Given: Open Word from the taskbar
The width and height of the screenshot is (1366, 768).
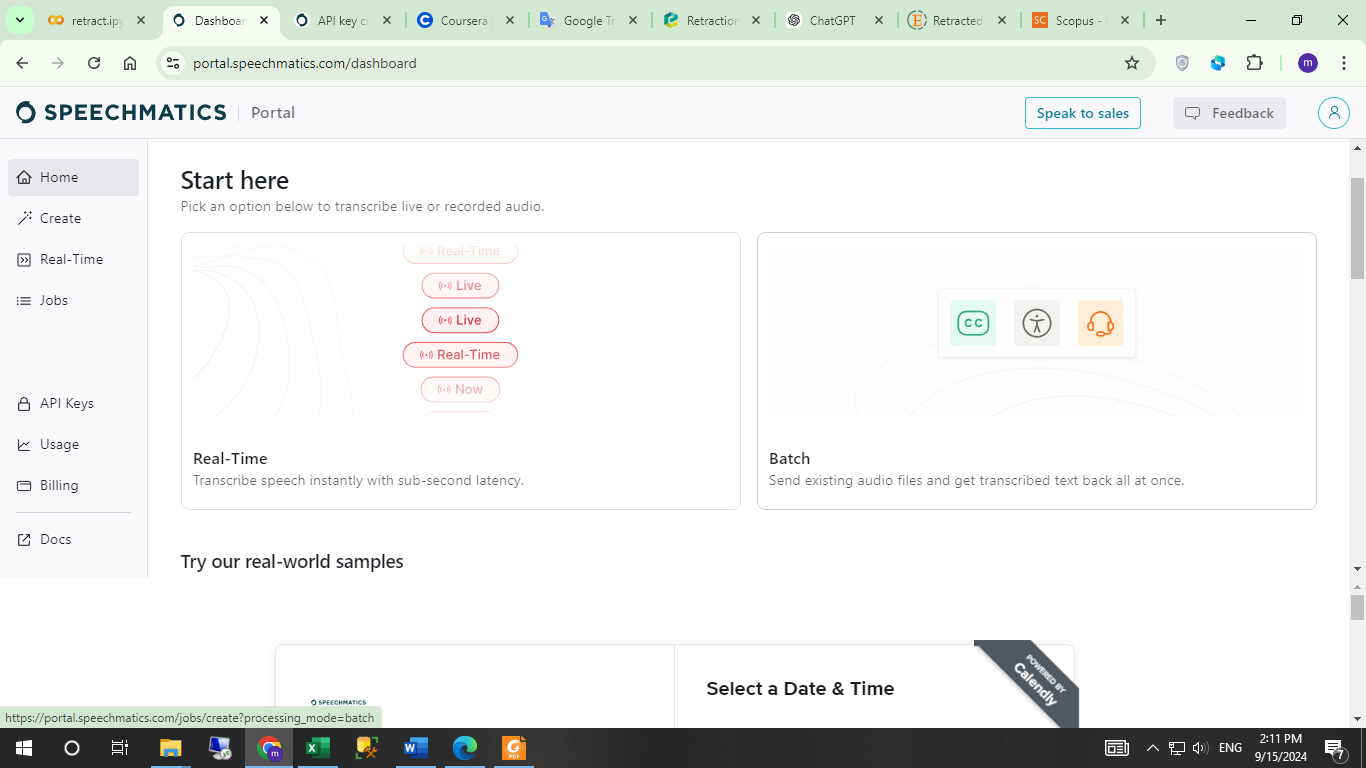Looking at the screenshot, I should (x=415, y=748).
